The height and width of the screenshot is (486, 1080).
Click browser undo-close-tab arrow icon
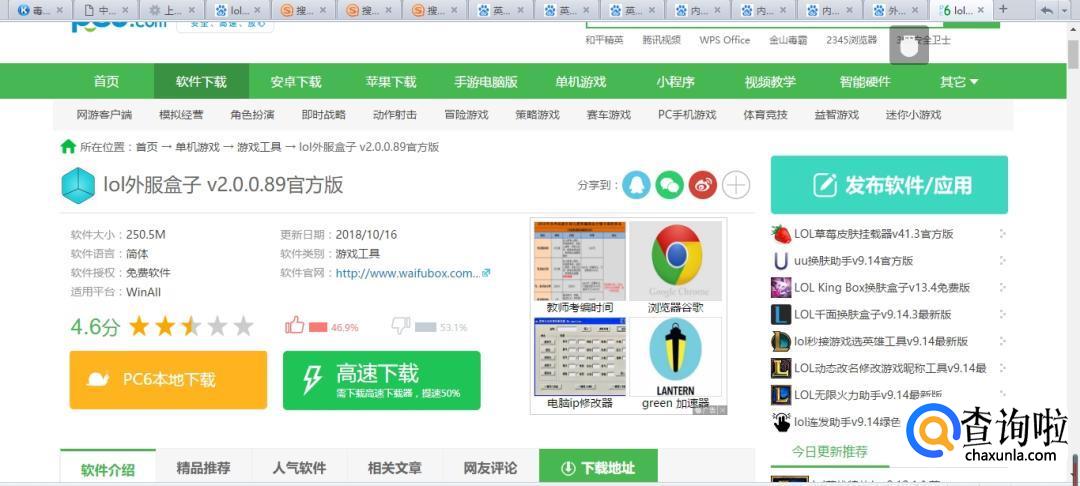pos(1047,10)
